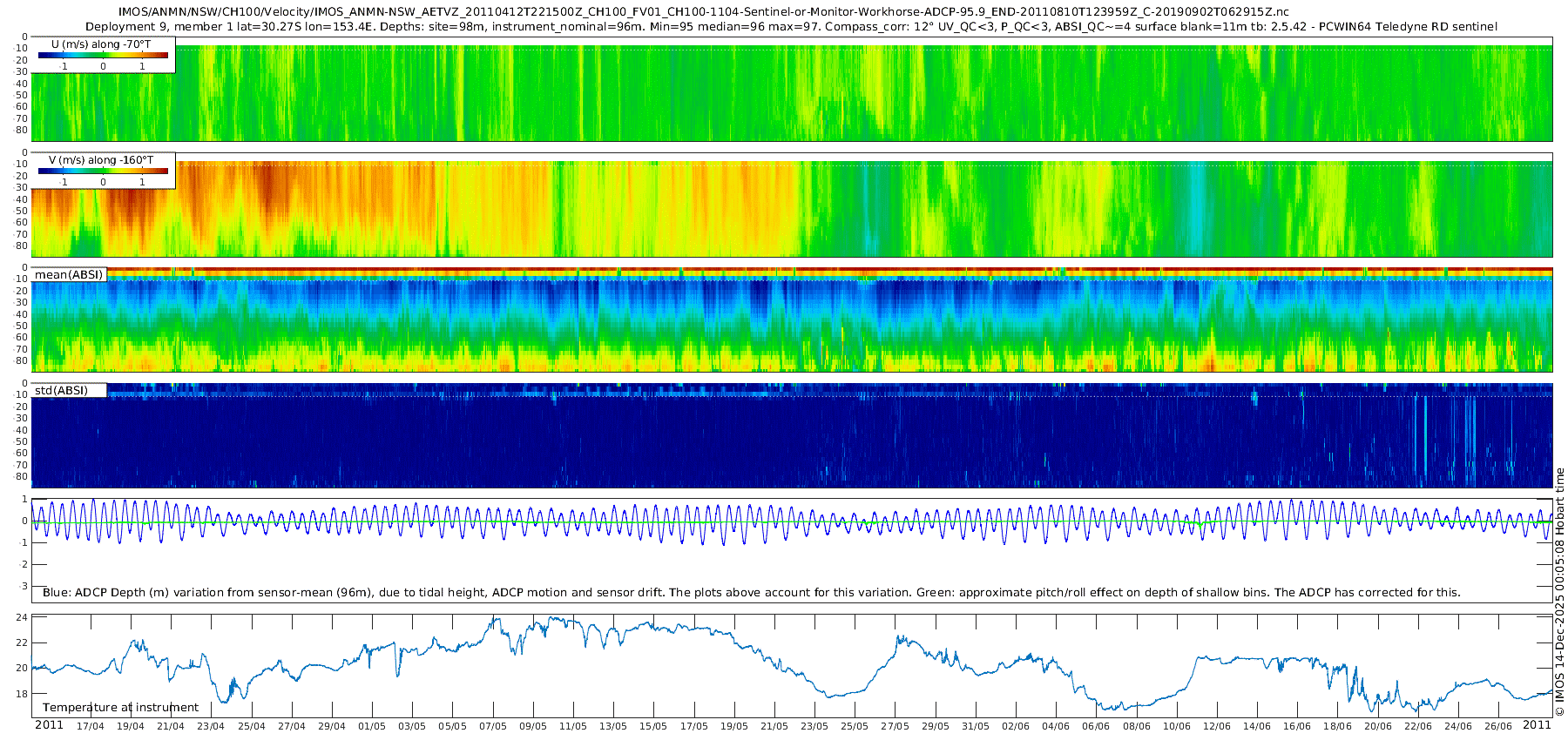Click the 15/05 date tick label
This screenshot has width=1568, height=740.
pos(653,726)
